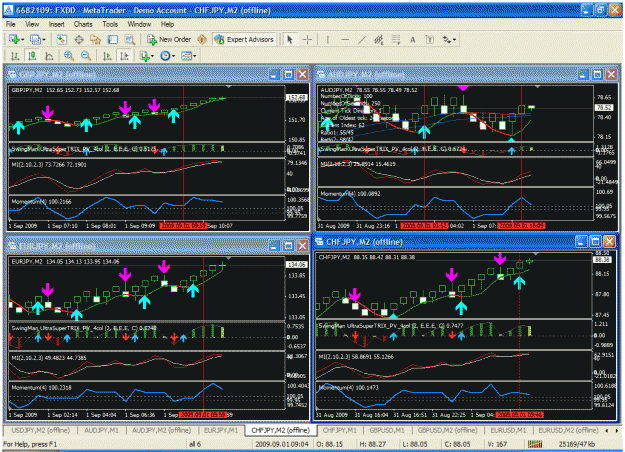Select the Cursor arrow tool
Image resolution: width=625 pixels, height=452 pixels.
coord(290,39)
